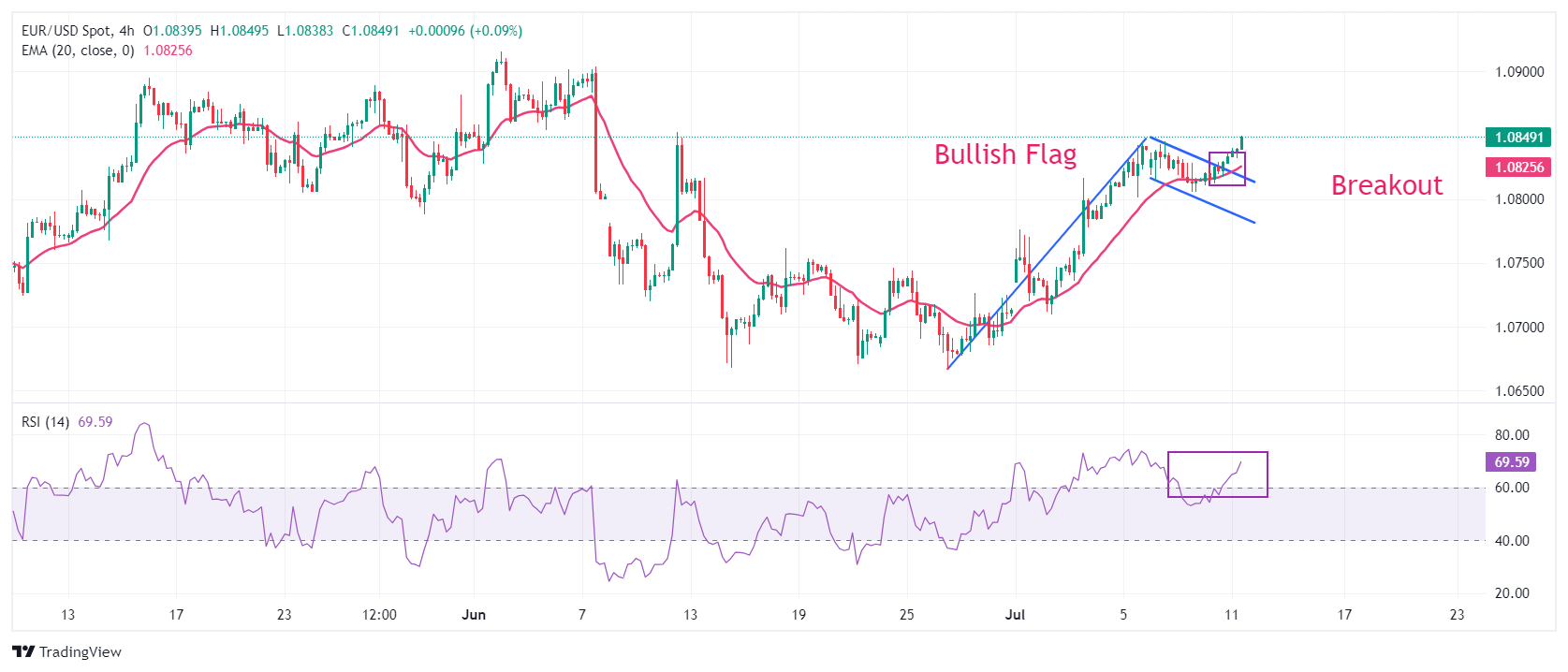1568x672 pixels.
Task: Select the RSI (14) indicator legend
Action: click(x=45, y=422)
